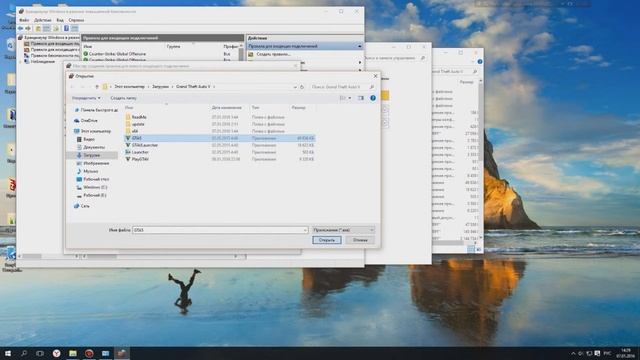Viewport: 640px width, 360px height.
Task: Click Этот компьютер in the address breadcrumb
Action: coord(129,87)
